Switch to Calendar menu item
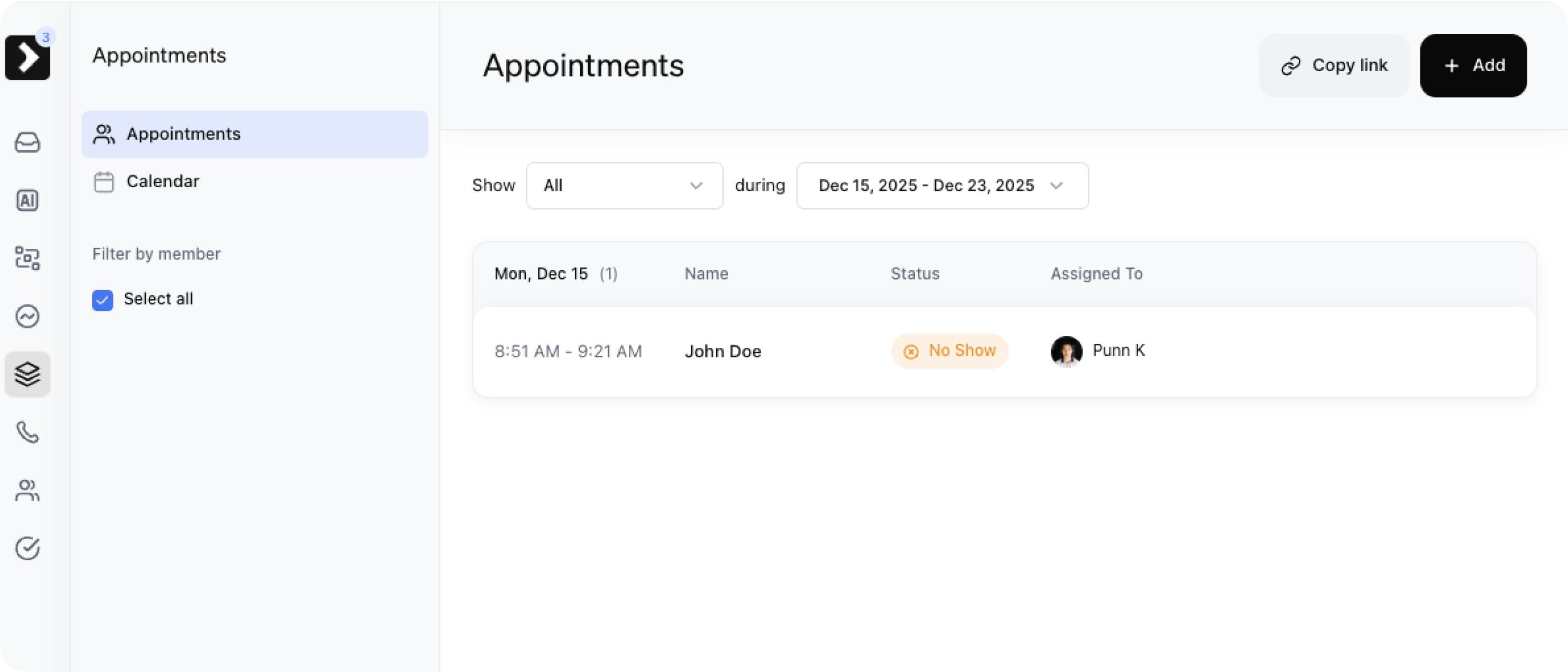This screenshot has width=1568, height=672. 163,181
